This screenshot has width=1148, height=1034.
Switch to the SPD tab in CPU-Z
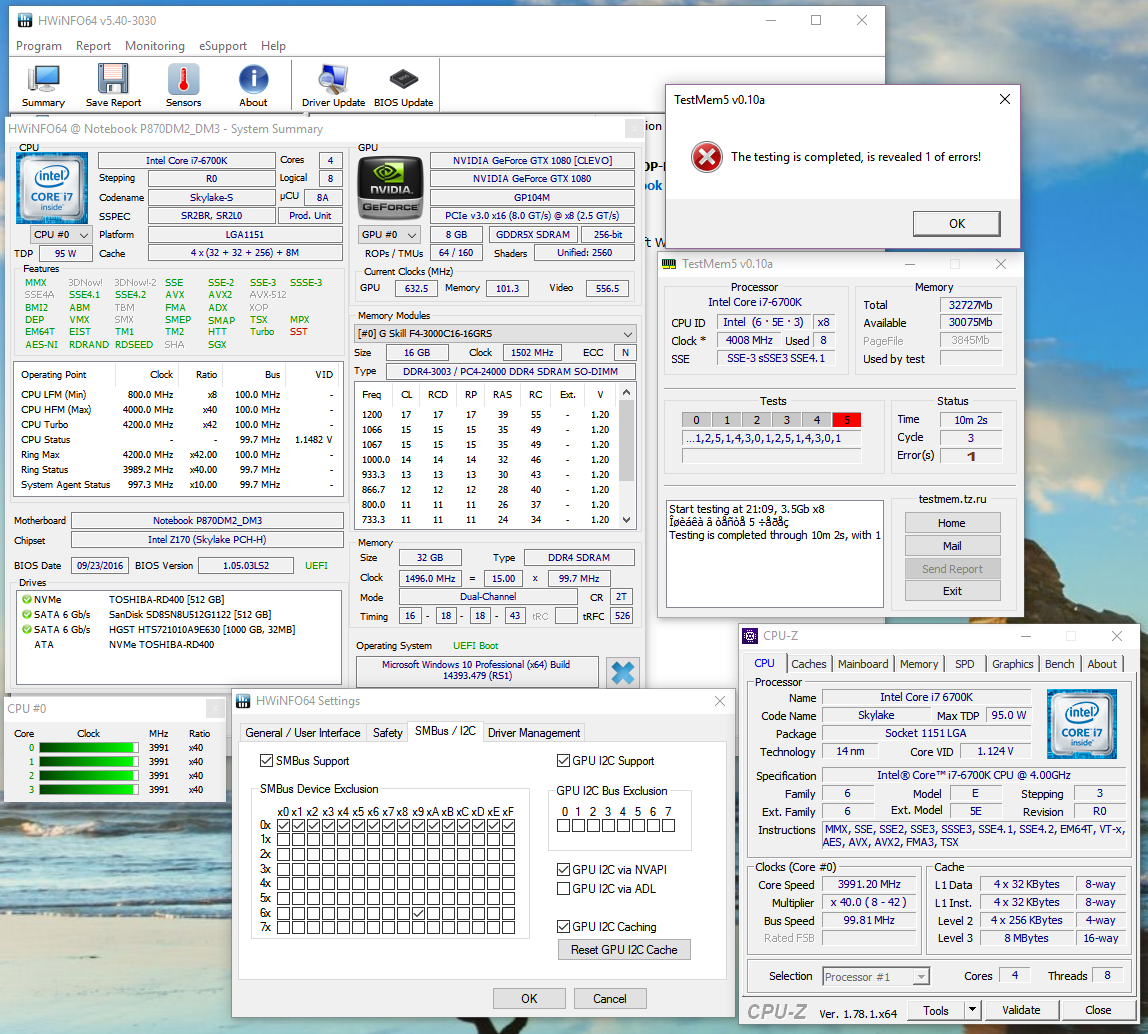pos(964,663)
